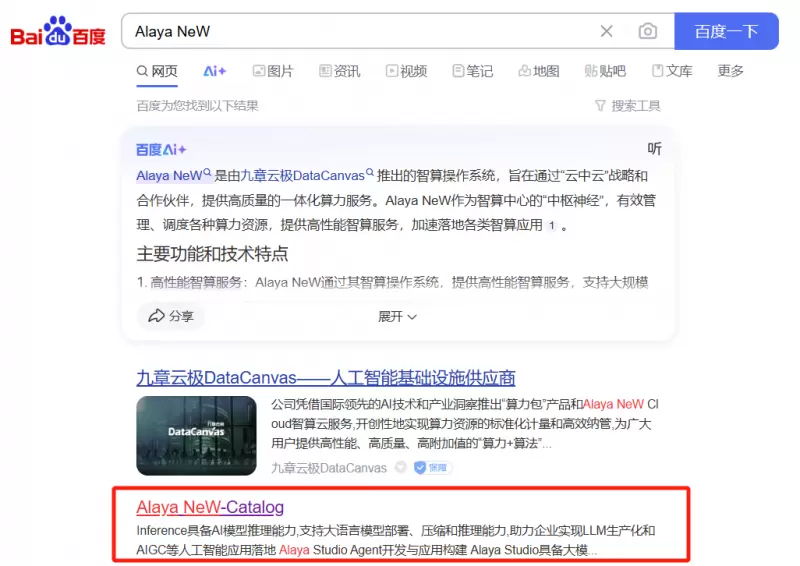Switch to the 地图 map tab
The image size is (800, 566).
(x=538, y=71)
